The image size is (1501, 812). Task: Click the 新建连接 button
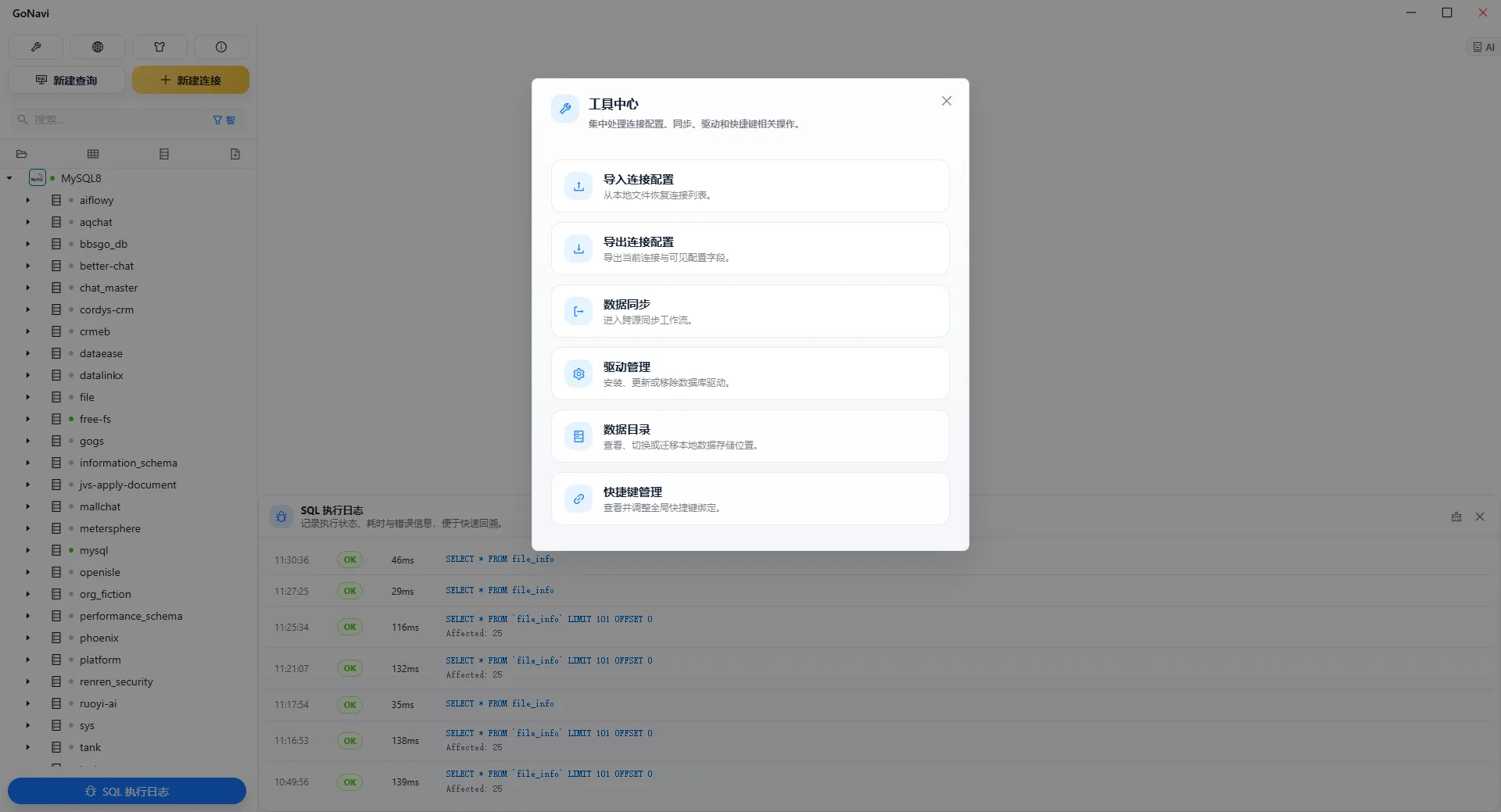(x=191, y=80)
